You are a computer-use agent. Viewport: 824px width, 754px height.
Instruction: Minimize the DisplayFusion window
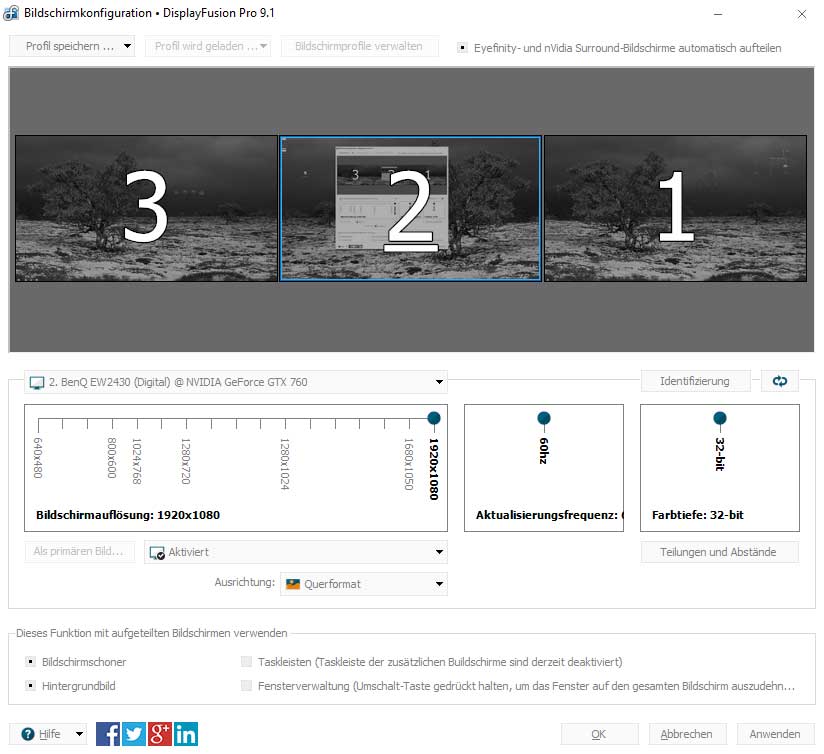[x=718, y=14]
